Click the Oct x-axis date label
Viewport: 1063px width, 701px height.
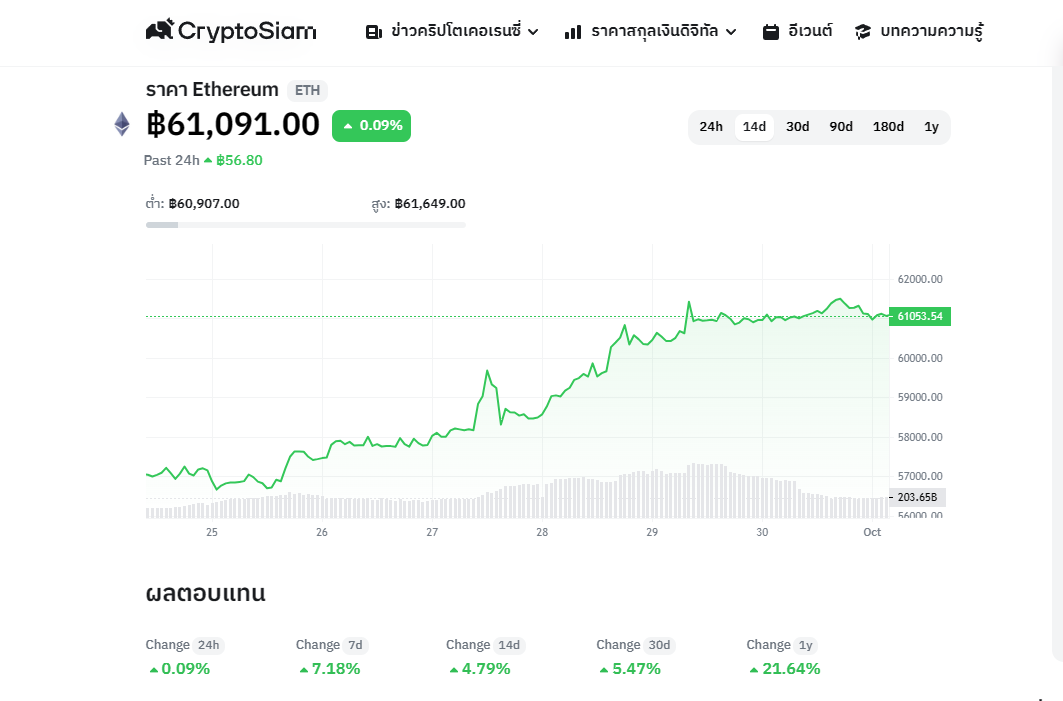(x=872, y=533)
